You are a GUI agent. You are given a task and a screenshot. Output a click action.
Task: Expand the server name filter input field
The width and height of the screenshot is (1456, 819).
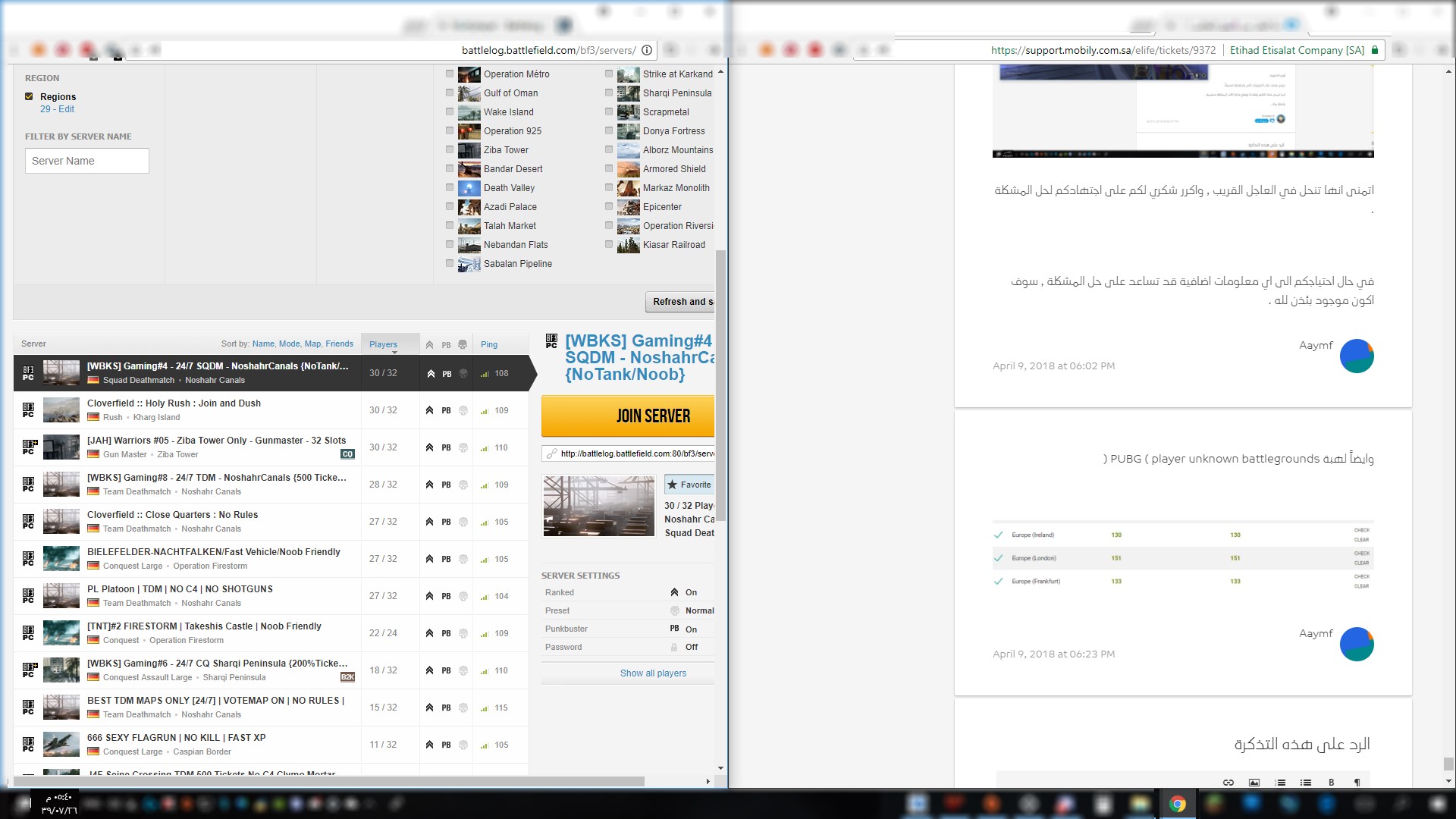click(87, 160)
